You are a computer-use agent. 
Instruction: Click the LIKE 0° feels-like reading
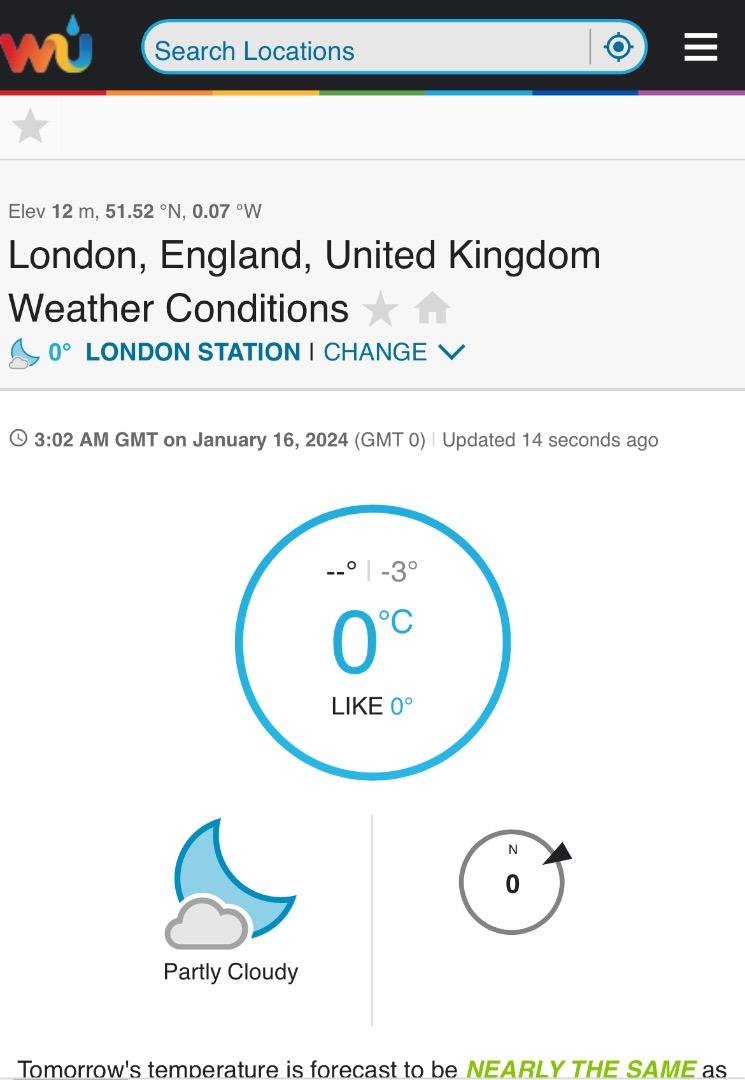(372, 706)
